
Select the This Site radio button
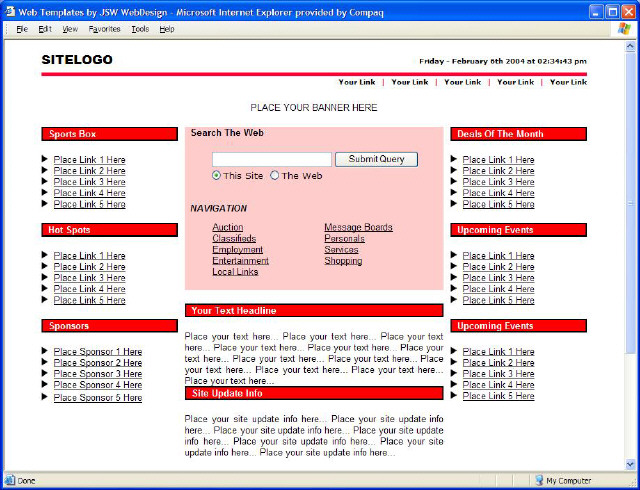(217, 175)
